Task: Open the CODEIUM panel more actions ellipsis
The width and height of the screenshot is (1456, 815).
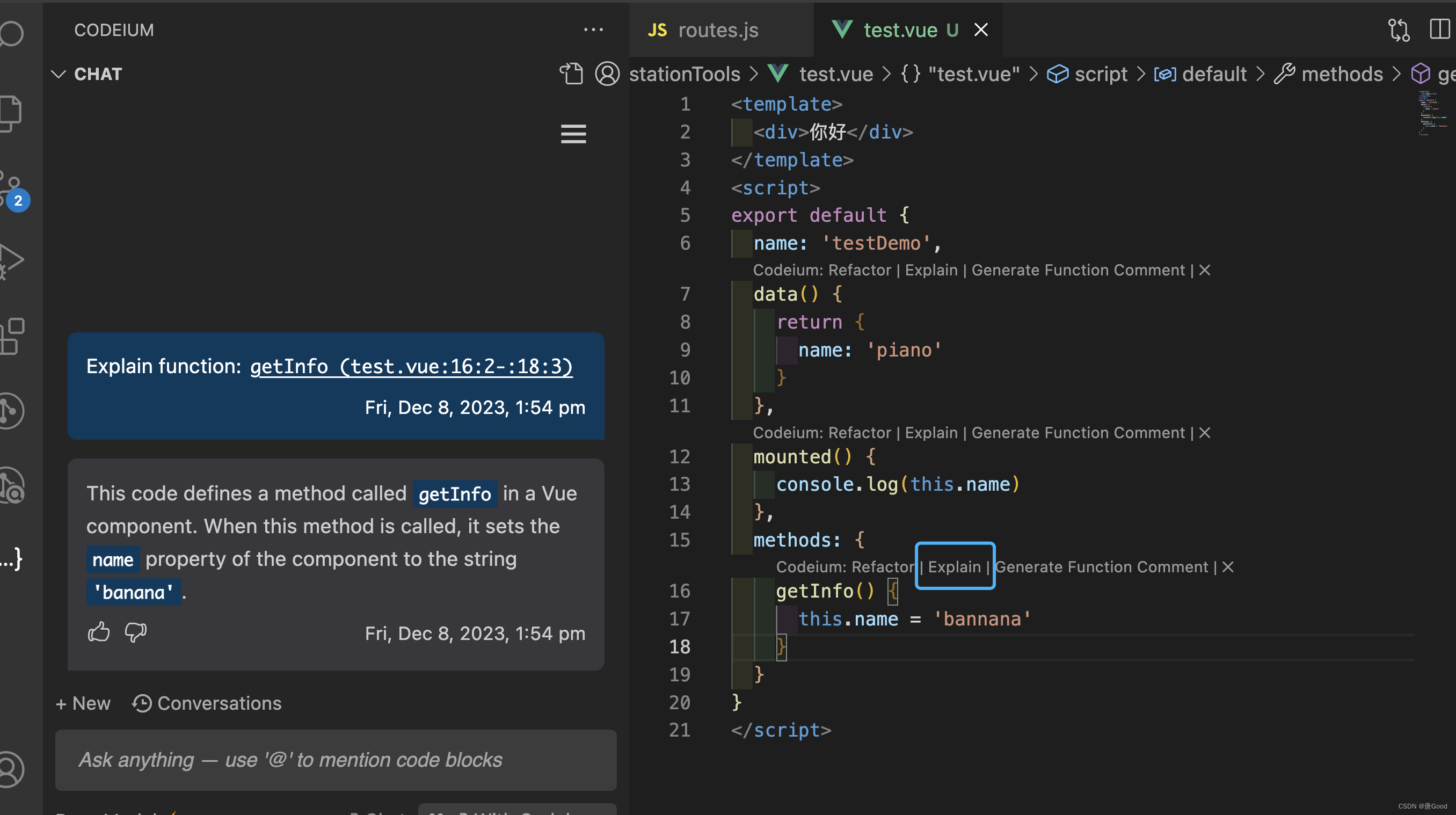Action: pyautogui.click(x=593, y=30)
